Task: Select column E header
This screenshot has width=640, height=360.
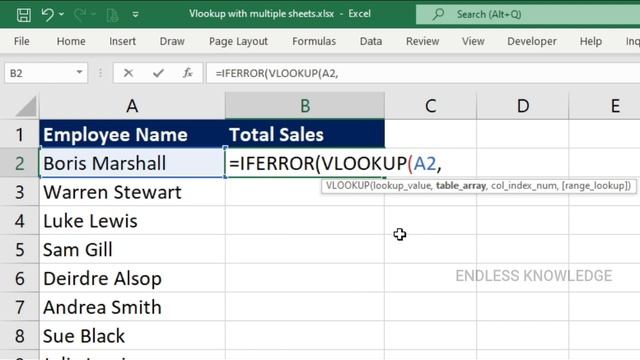Action: pos(604,106)
